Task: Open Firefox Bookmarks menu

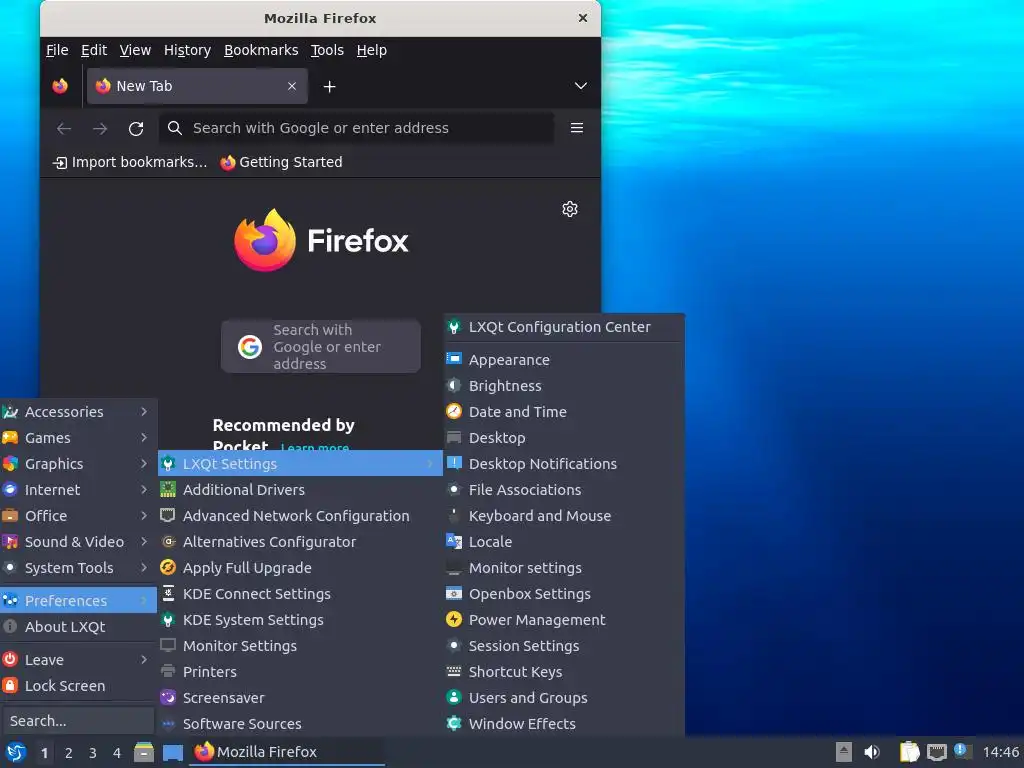Action: [x=261, y=50]
